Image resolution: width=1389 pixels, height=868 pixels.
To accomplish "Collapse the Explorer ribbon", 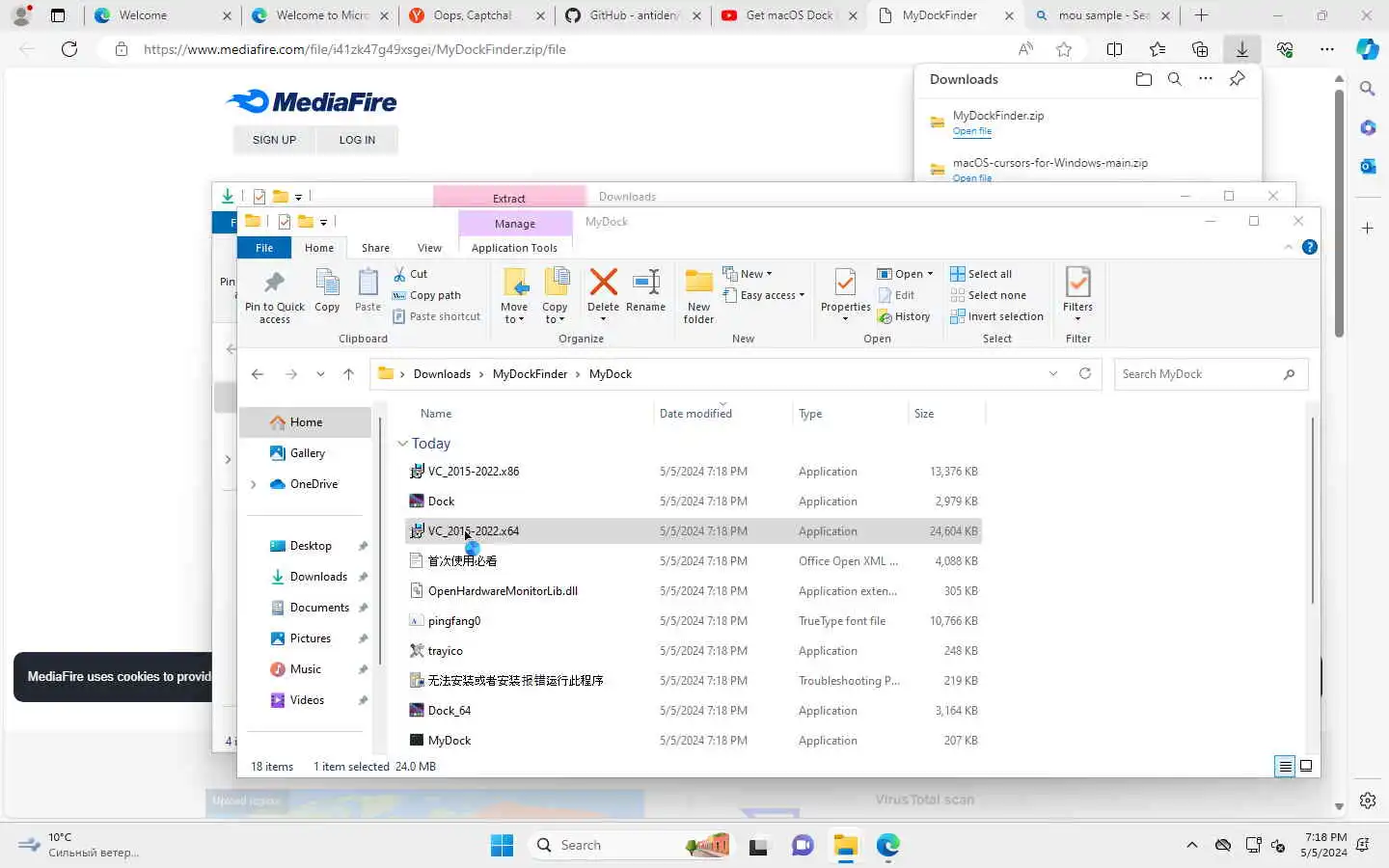I will [x=1288, y=247].
